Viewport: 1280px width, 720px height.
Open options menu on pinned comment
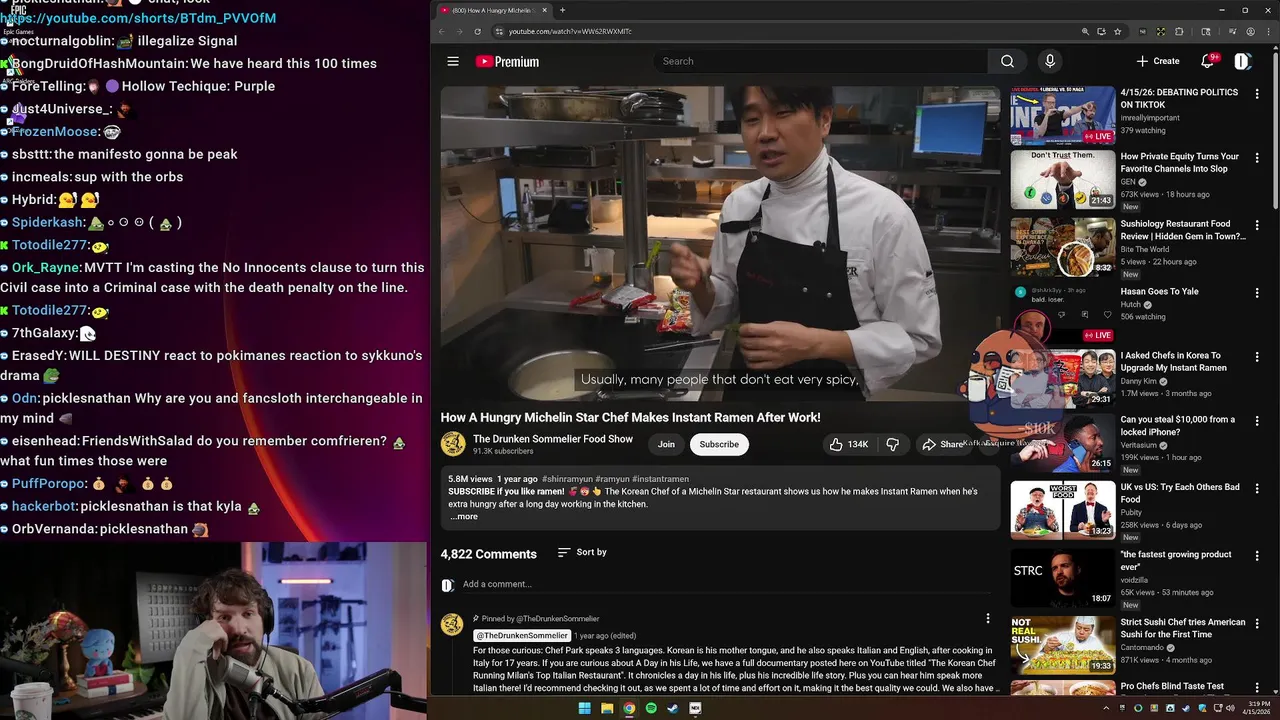click(988, 619)
